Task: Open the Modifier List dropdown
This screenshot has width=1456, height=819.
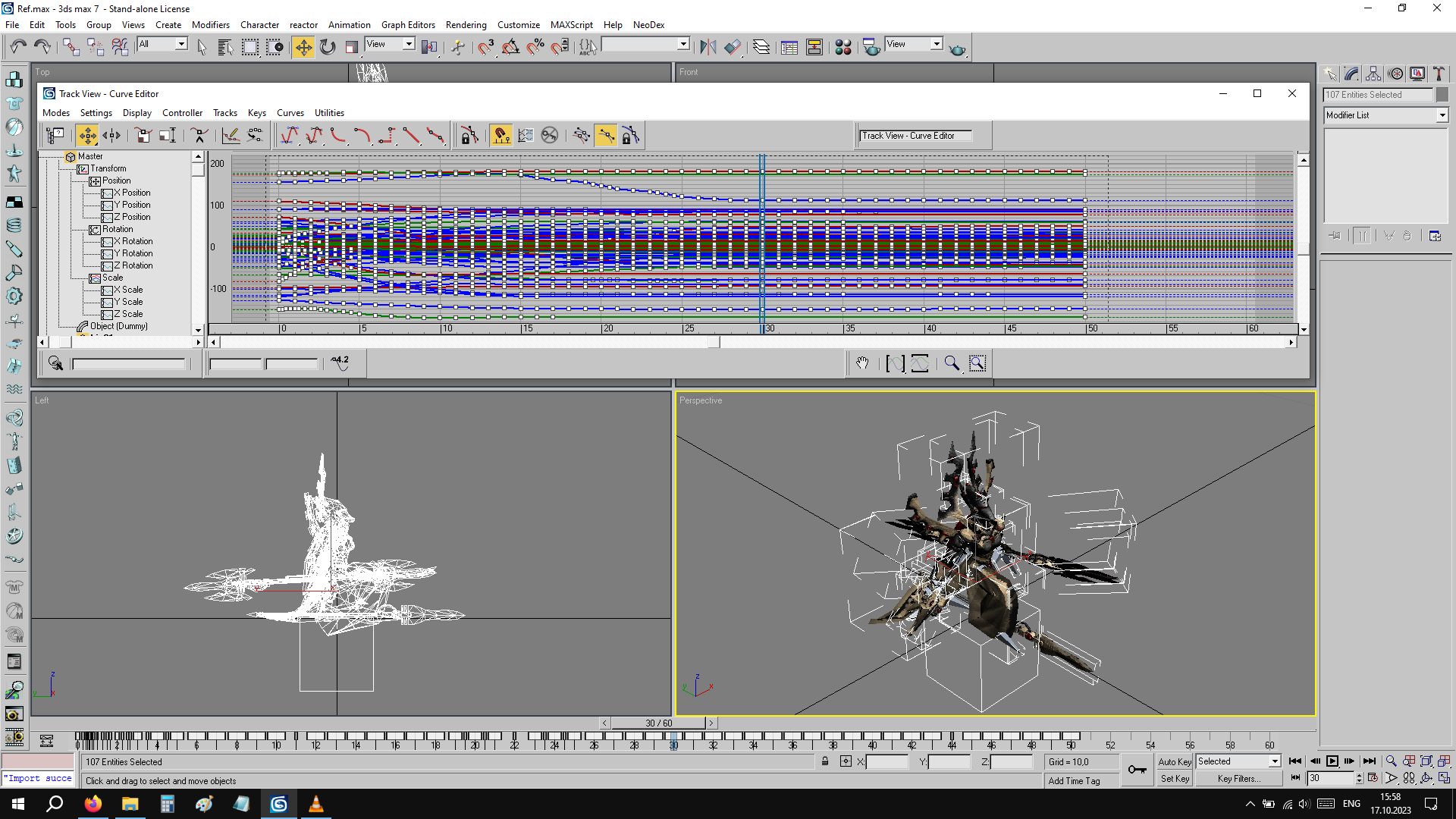Action: tap(1442, 115)
